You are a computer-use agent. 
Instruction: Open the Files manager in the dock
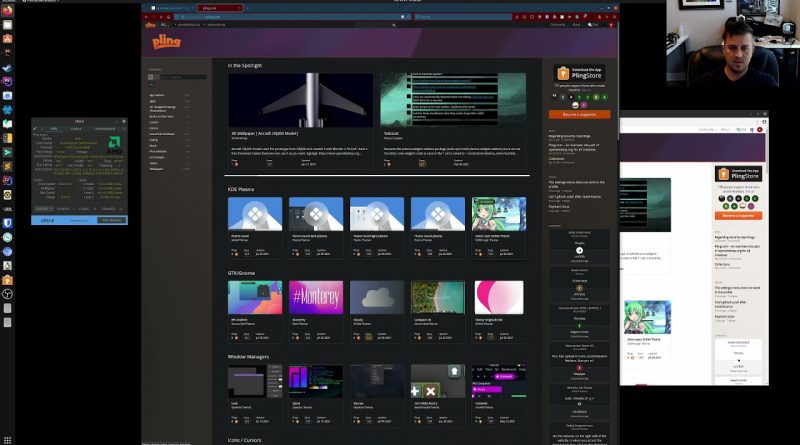(8, 24)
